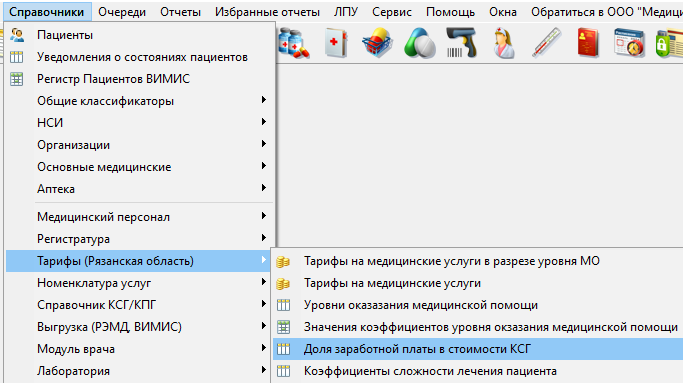Viewport: 683px width, 383px height.
Task: Expand Медицинский персонал submenu
Action: tap(139, 217)
